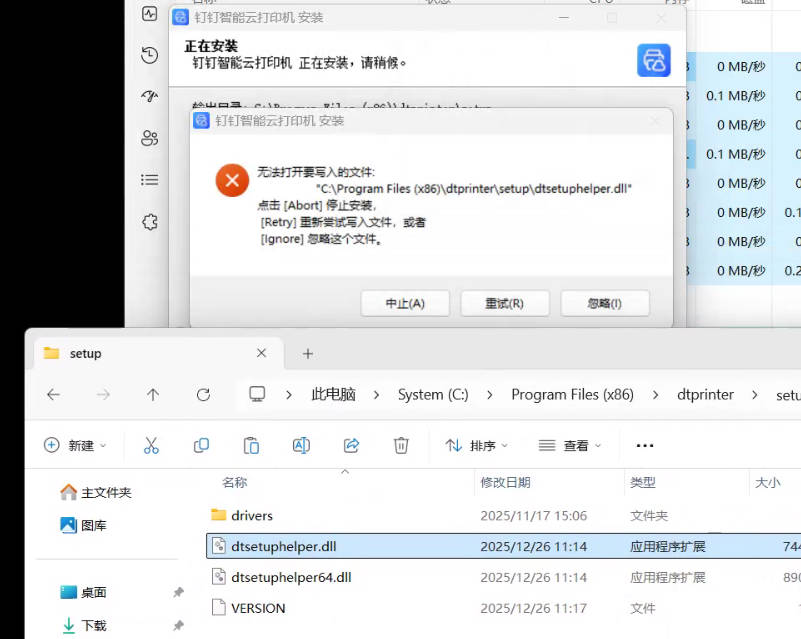Image resolution: width=801 pixels, height=639 pixels.
Task: Click the red error icon in dialog
Action: 232,180
